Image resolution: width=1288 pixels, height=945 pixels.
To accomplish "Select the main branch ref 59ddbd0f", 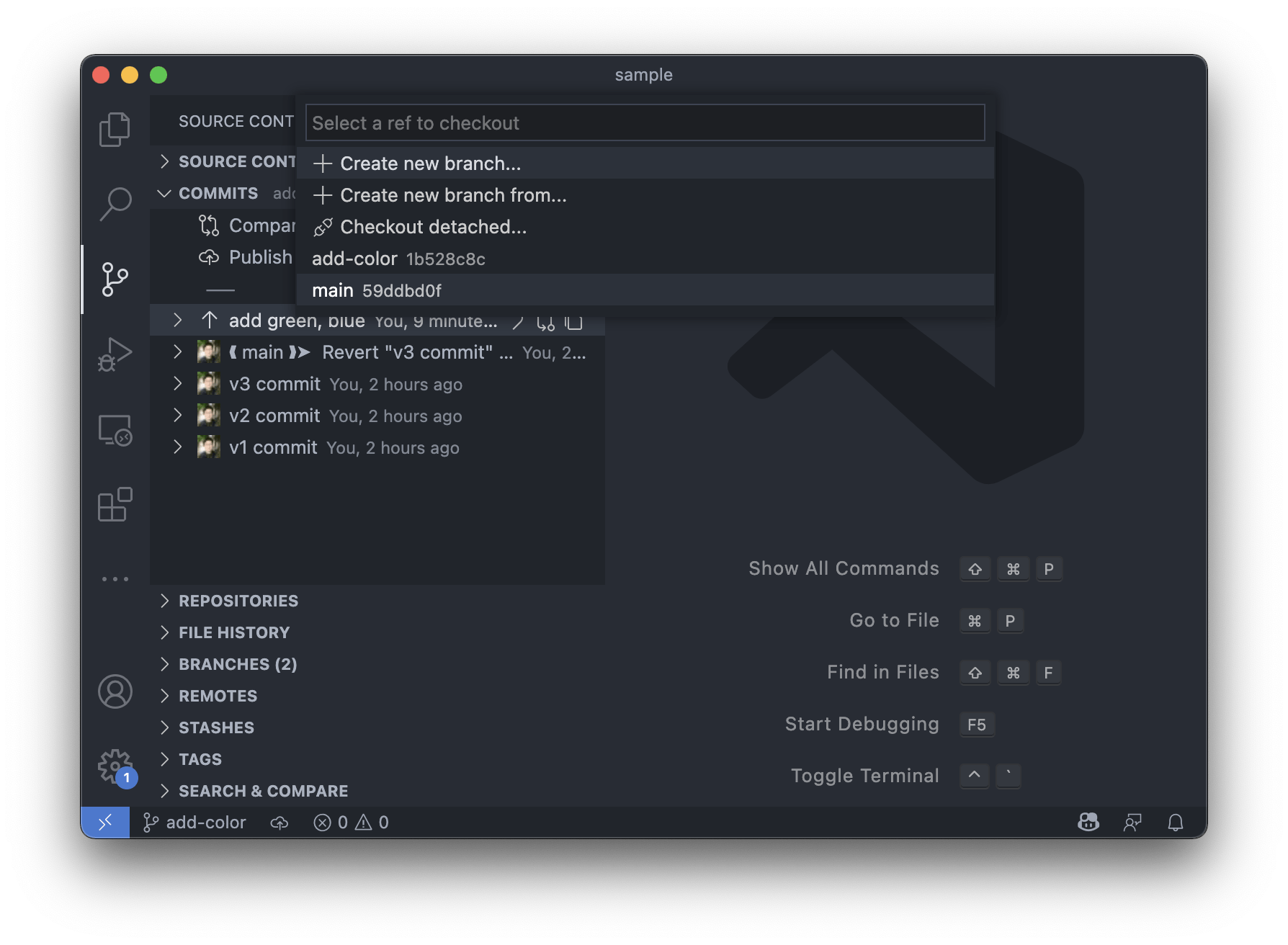I will tap(377, 290).
